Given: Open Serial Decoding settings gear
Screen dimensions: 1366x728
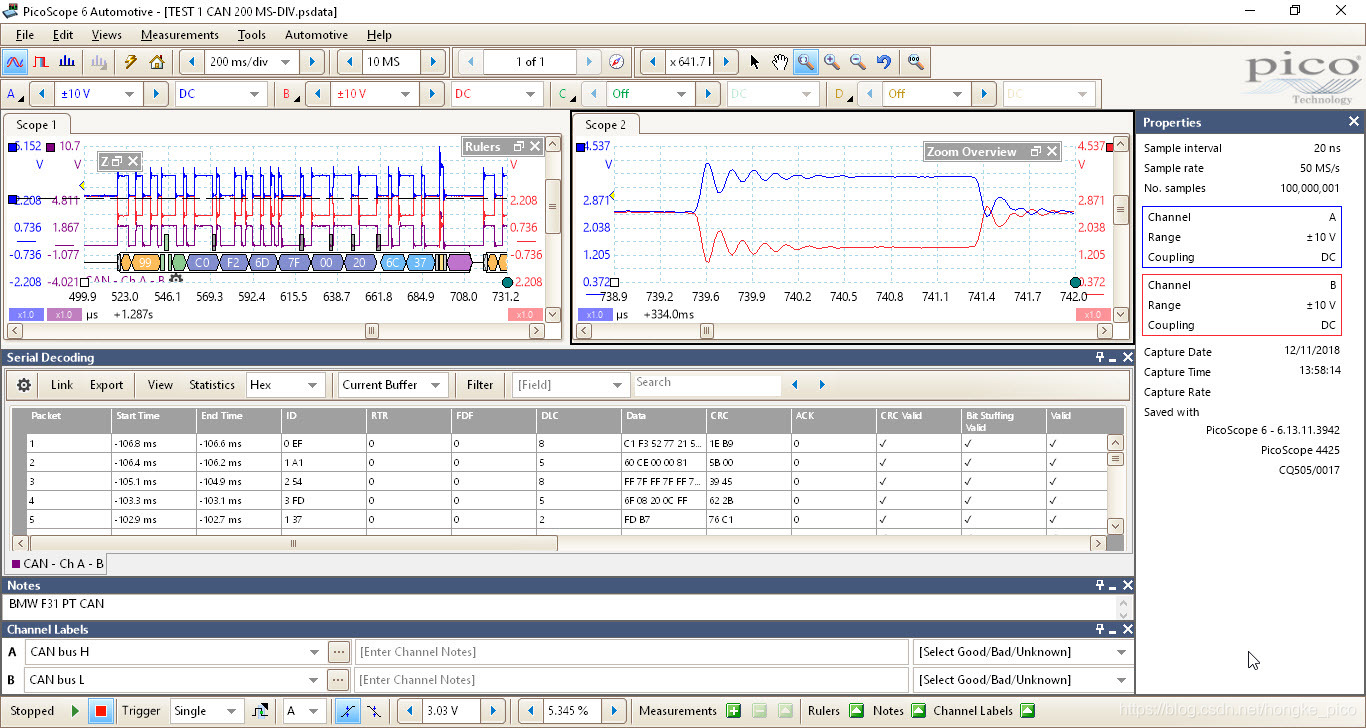Looking at the screenshot, I should click(x=24, y=385).
